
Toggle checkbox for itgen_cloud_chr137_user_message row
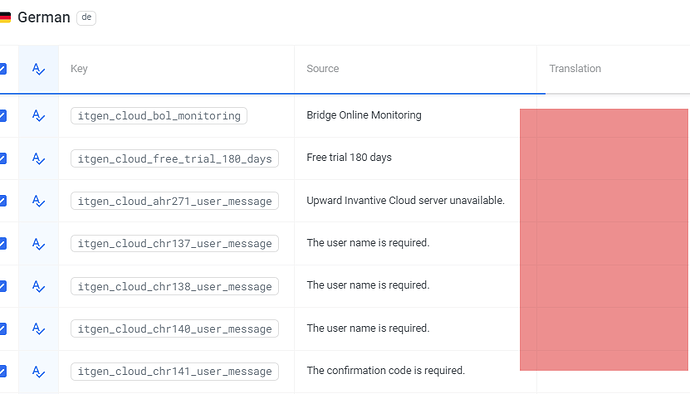click(x=3, y=243)
